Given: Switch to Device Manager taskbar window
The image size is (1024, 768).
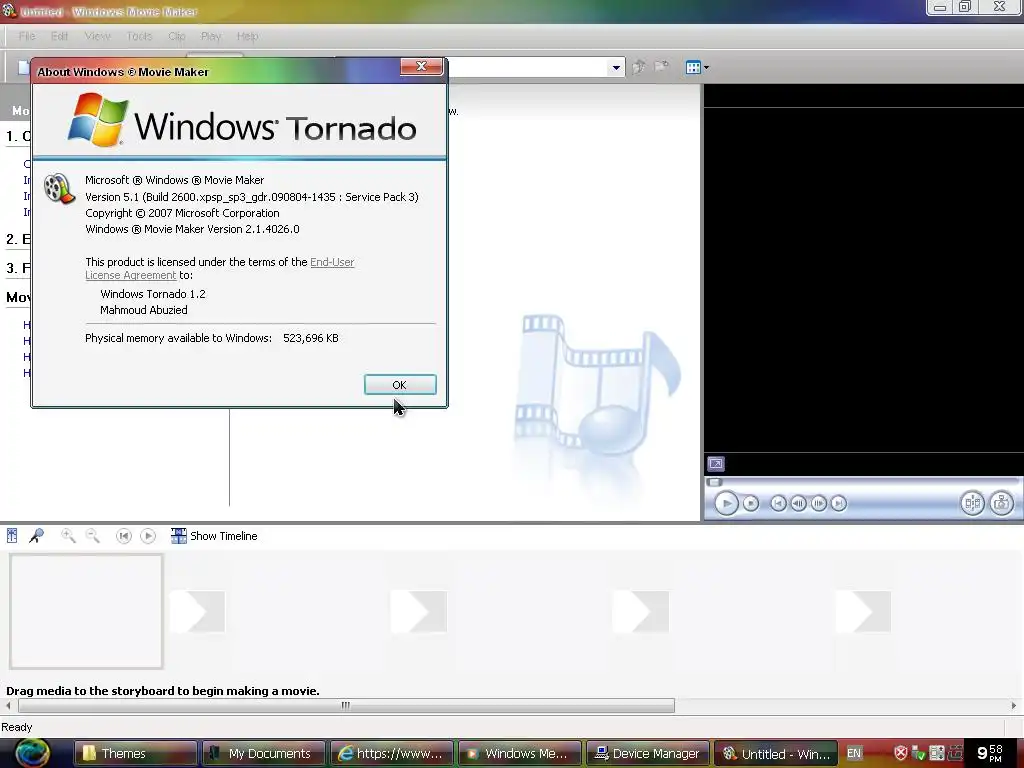Looking at the screenshot, I should click(x=648, y=754).
